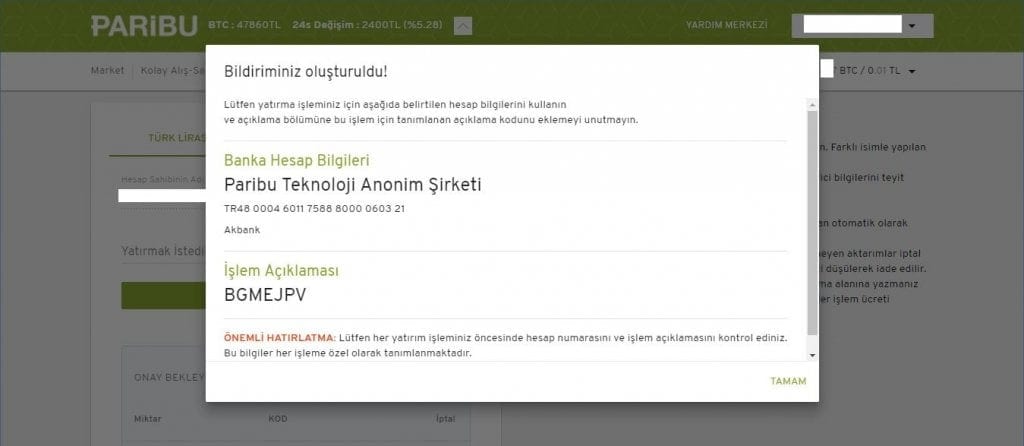This screenshot has height=446, width=1024.
Task: Click the İptal column header
Action: [x=445, y=419]
